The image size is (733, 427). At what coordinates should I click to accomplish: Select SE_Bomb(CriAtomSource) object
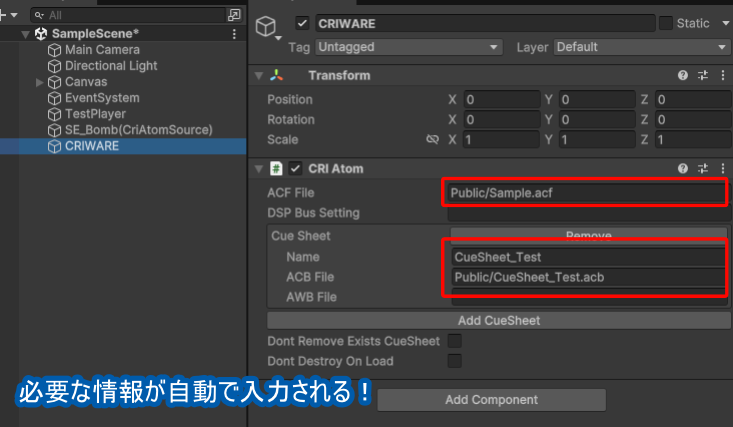point(138,130)
